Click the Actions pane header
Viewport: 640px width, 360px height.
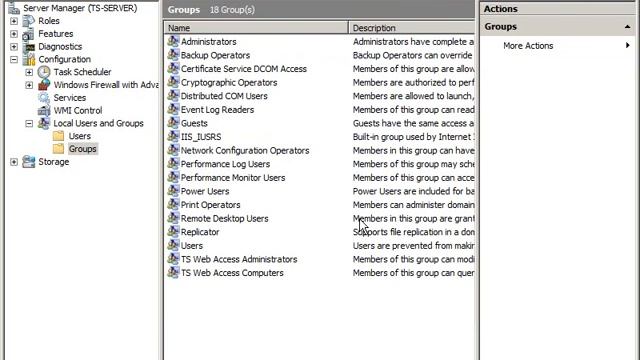tap(558, 9)
